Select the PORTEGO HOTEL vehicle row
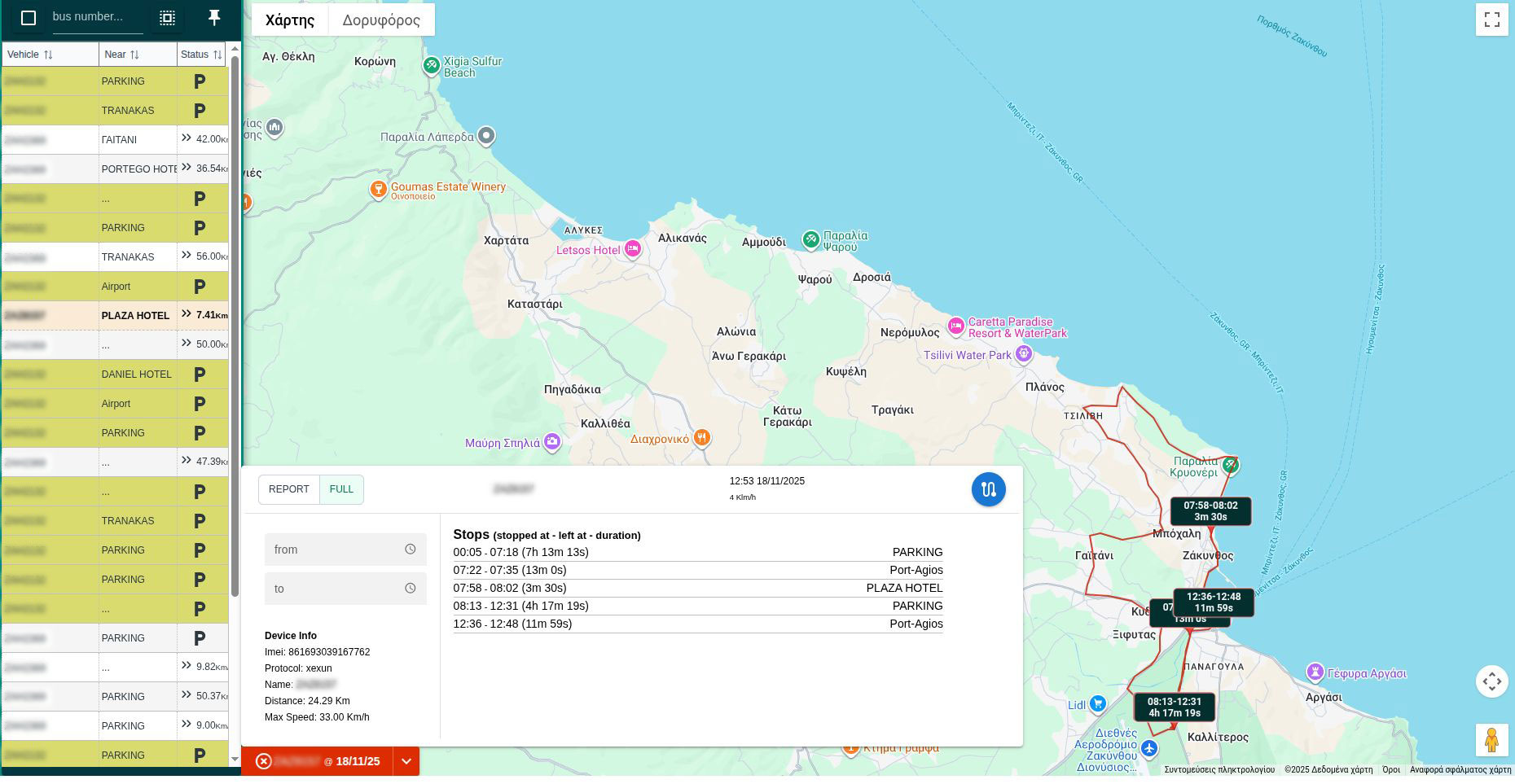 click(x=115, y=169)
